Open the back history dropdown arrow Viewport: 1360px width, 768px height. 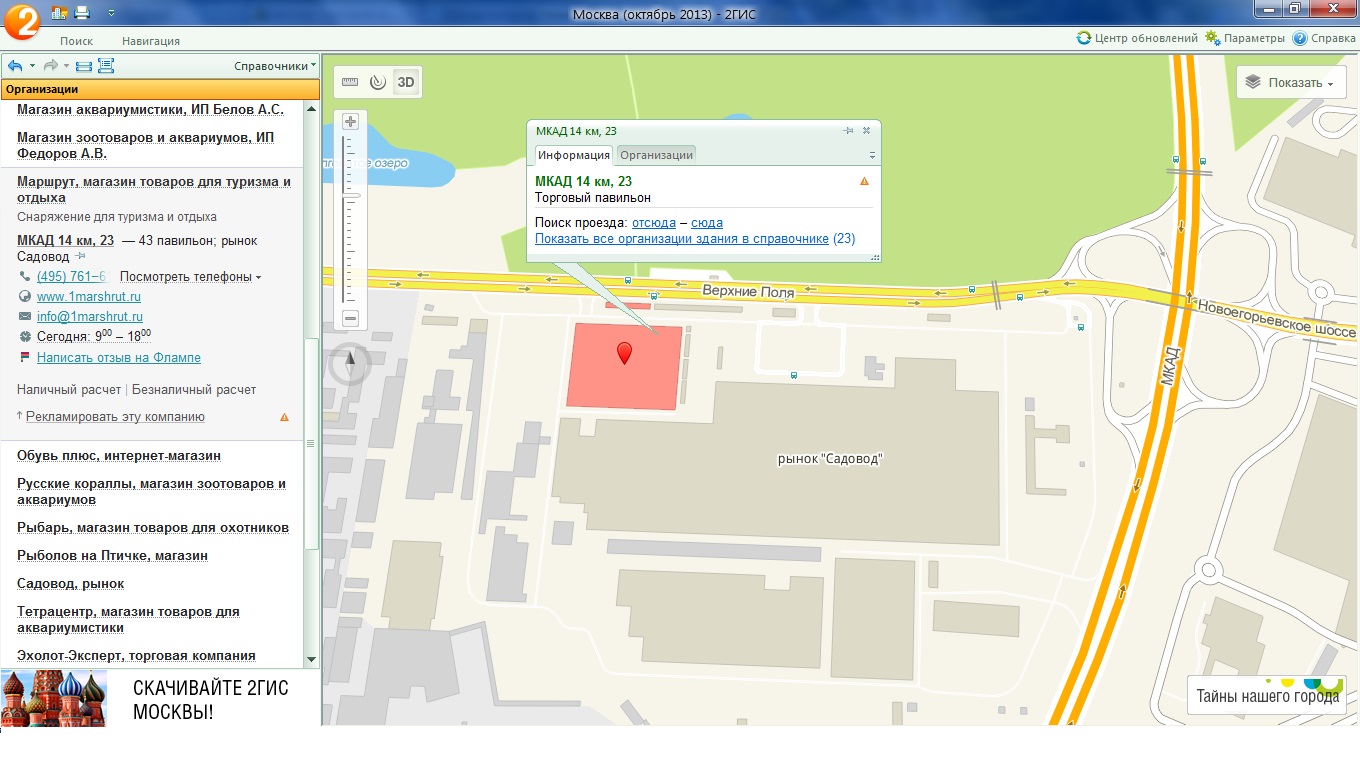click(x=32, y=66)
